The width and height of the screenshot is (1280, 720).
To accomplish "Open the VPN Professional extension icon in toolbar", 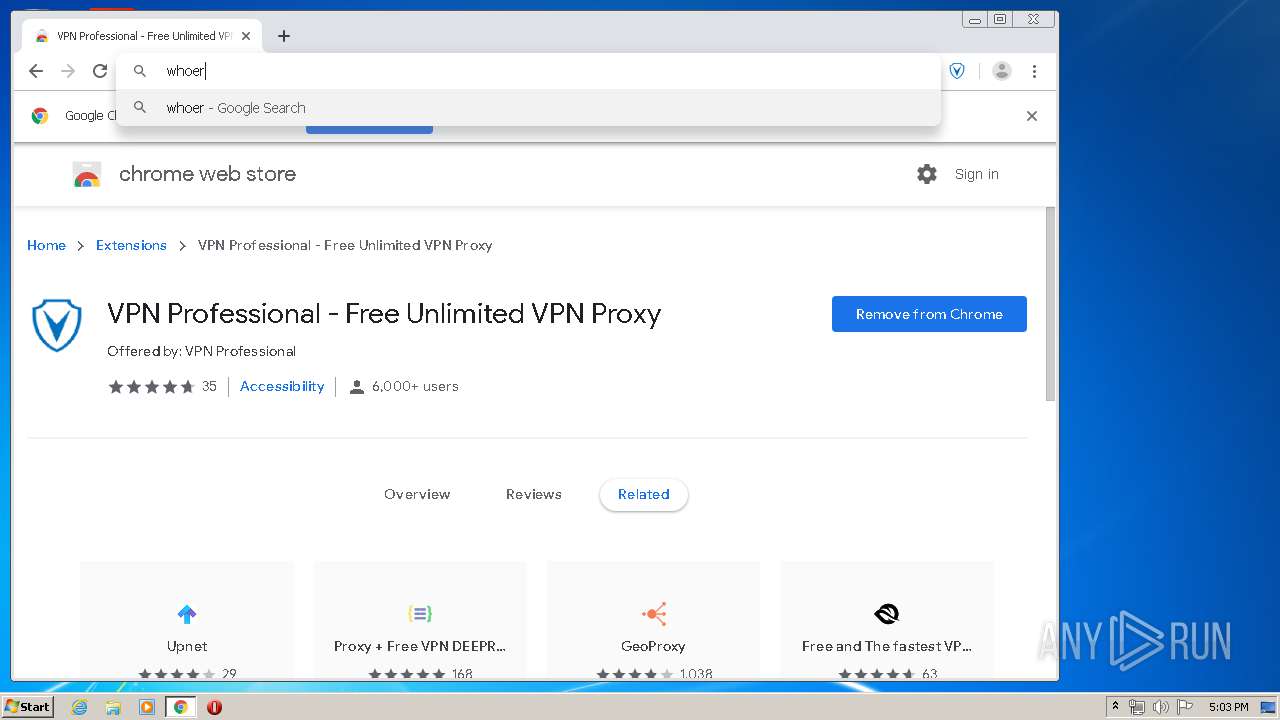I will (957, 71).
